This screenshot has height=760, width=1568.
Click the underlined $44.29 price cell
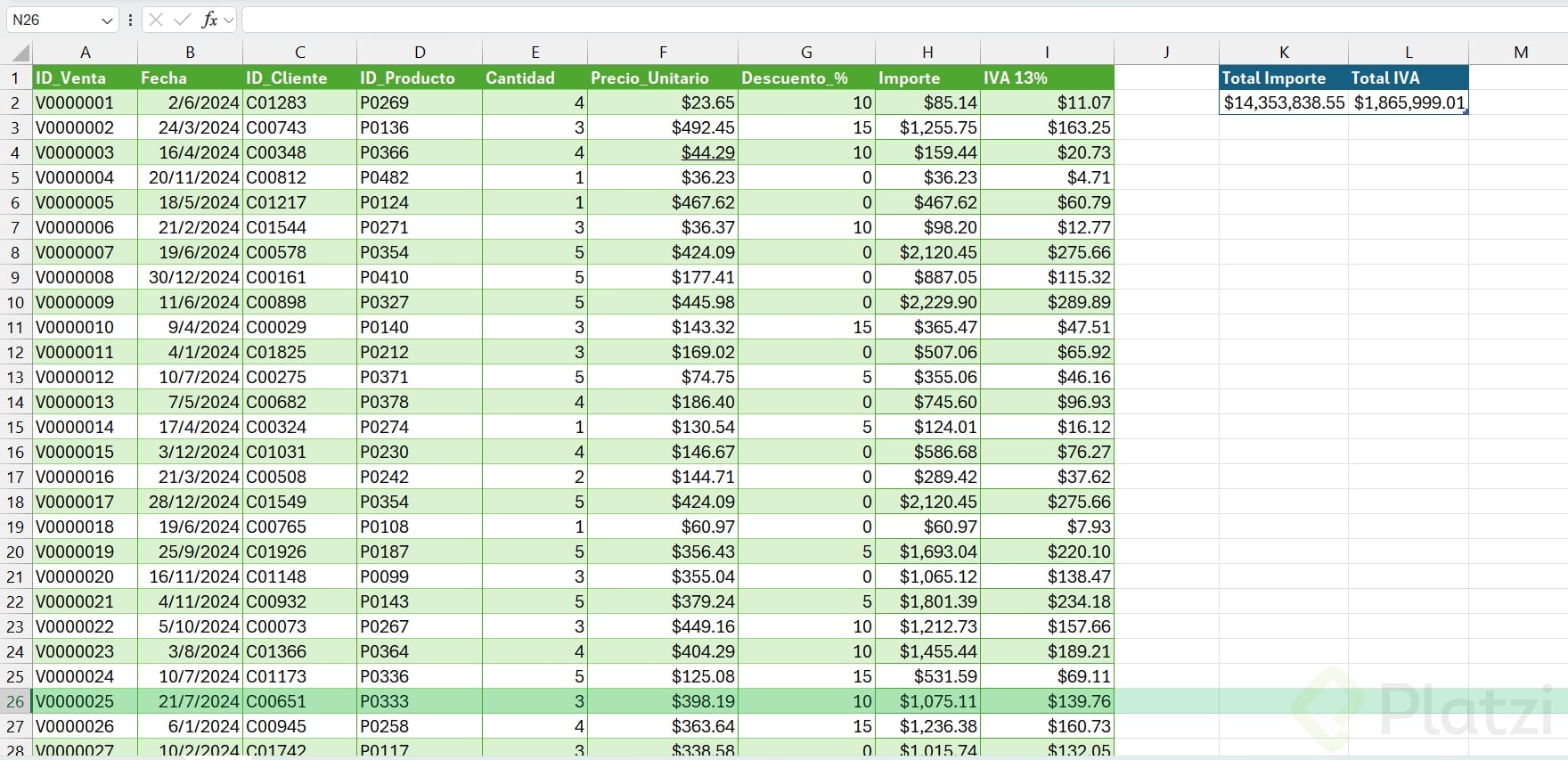(663, 153)
